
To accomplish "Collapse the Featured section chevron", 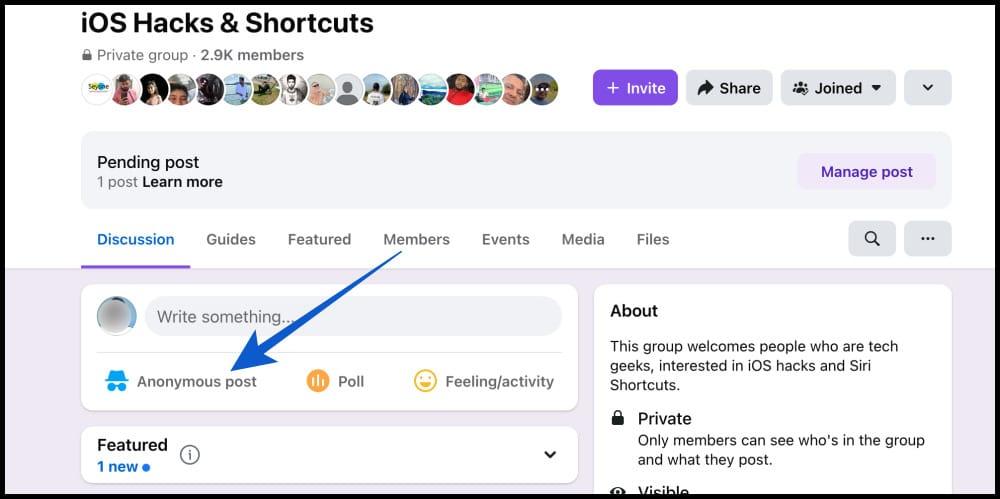I will [x=550, y=455].
